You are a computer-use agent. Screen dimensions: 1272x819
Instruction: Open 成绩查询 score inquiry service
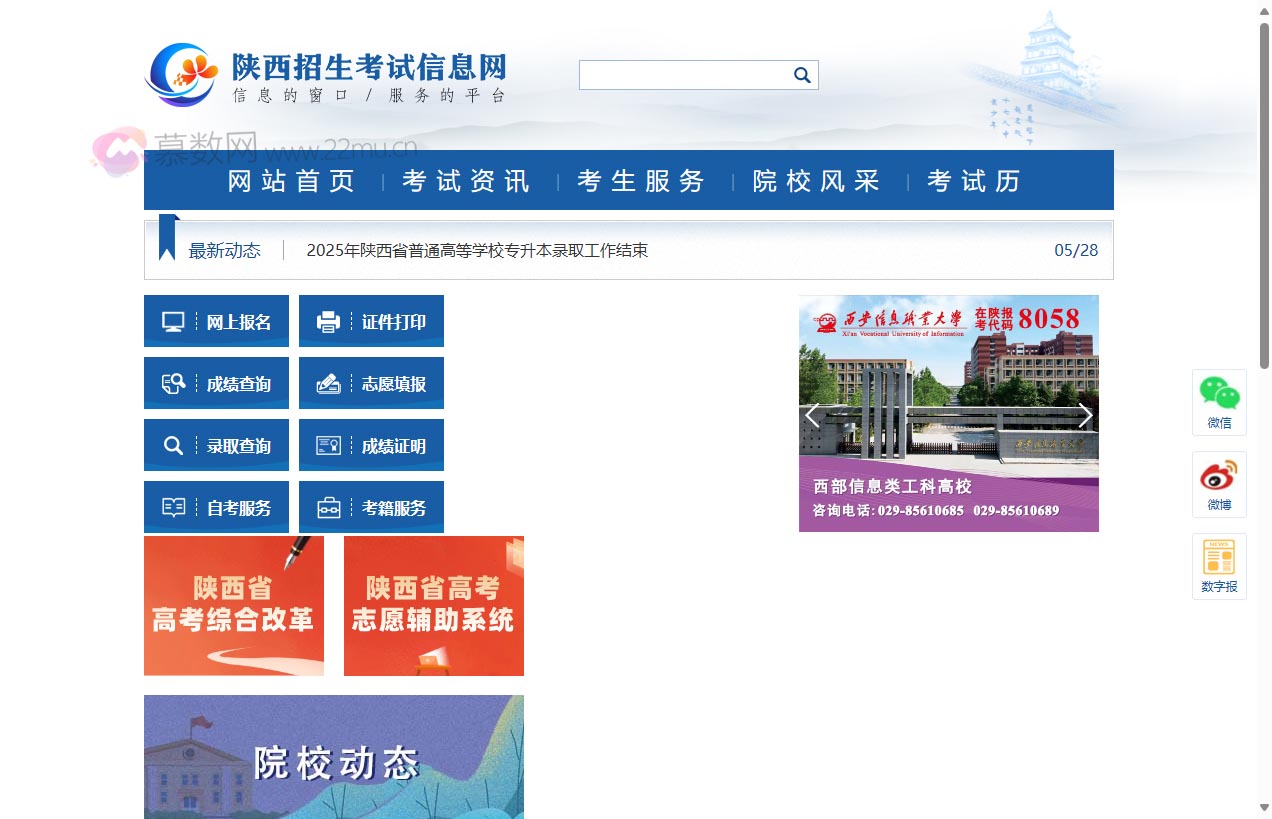point(216,383)
